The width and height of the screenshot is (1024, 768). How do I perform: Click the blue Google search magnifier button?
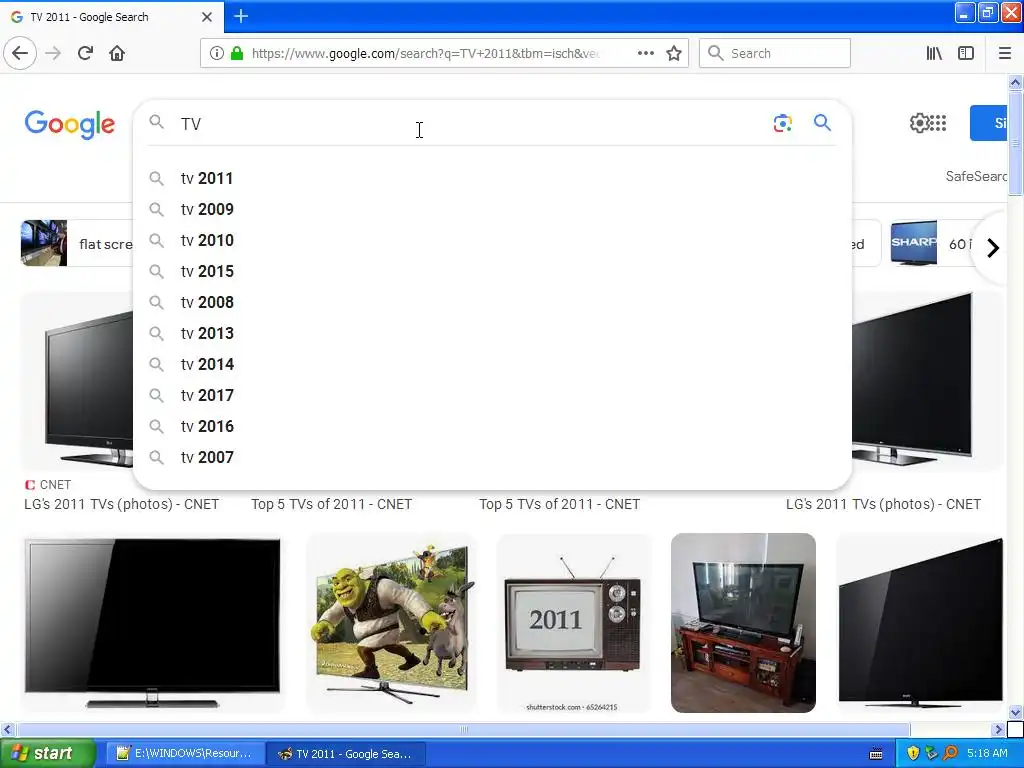click(822, 123)
